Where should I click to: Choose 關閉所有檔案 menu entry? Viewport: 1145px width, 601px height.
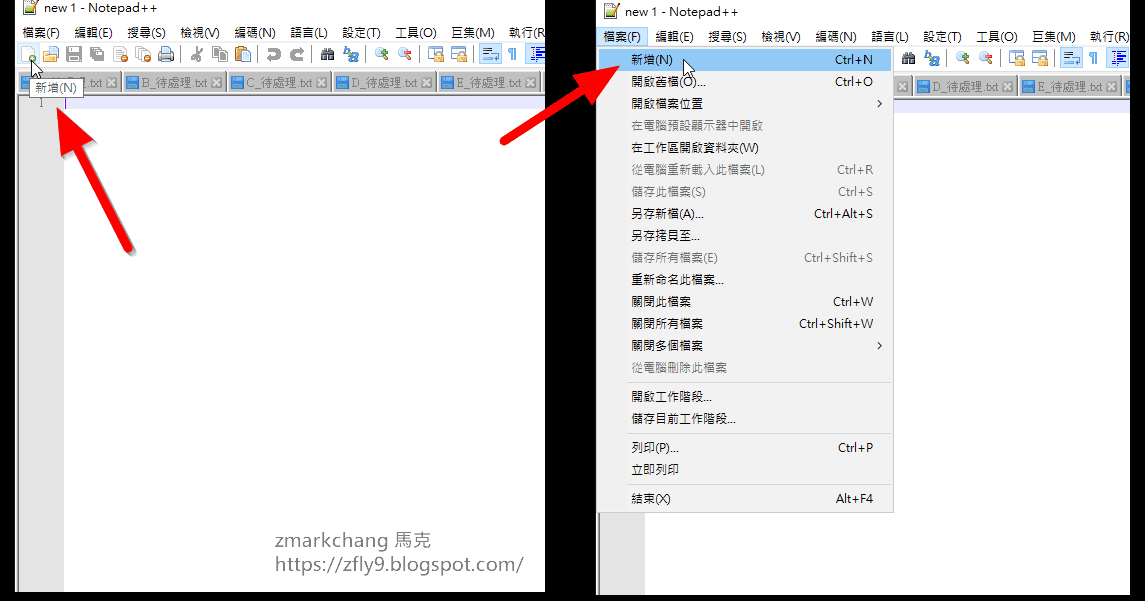pyautogui.click(x=745, y=324)
